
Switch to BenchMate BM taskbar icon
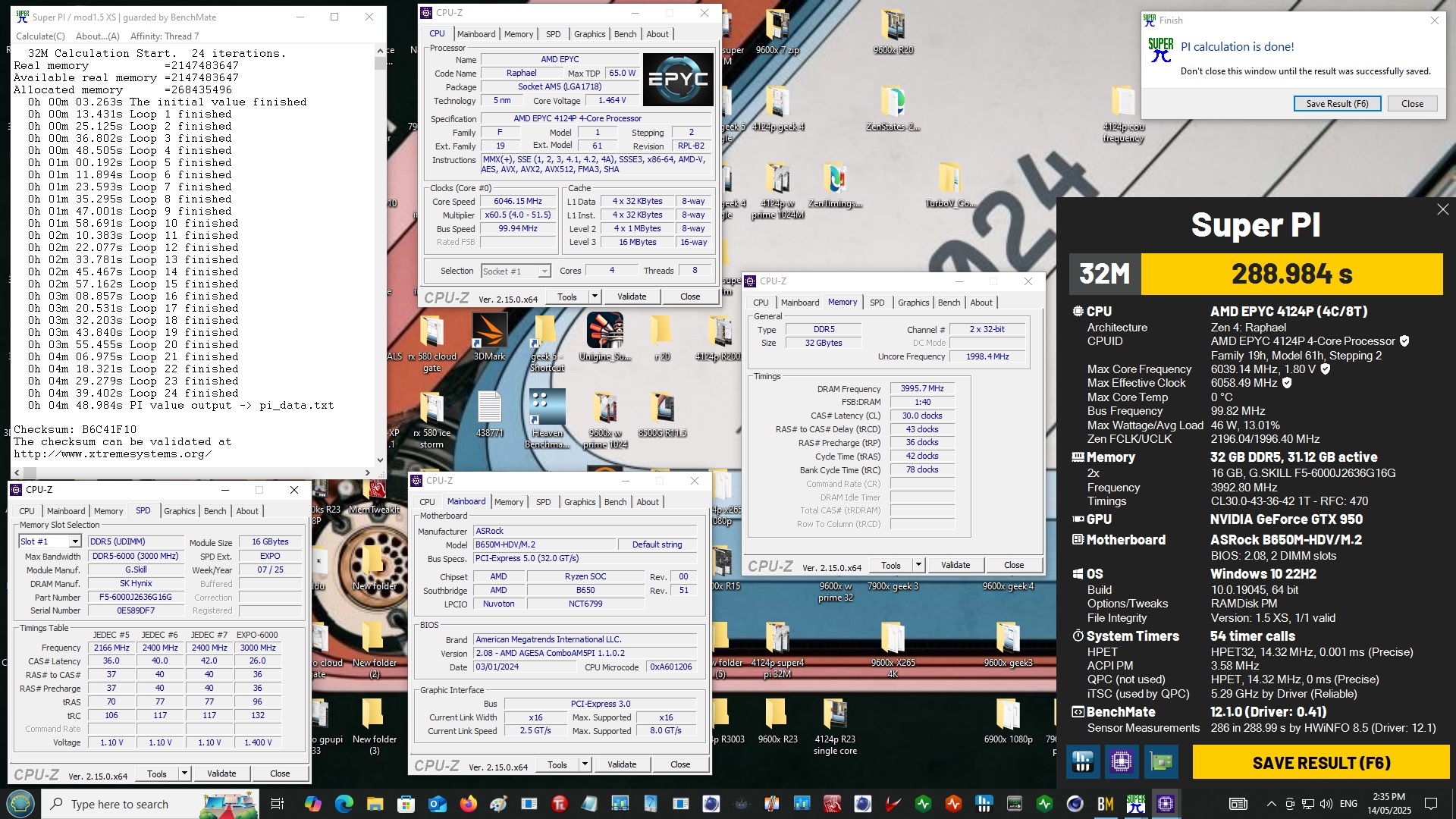[1105, 804]
